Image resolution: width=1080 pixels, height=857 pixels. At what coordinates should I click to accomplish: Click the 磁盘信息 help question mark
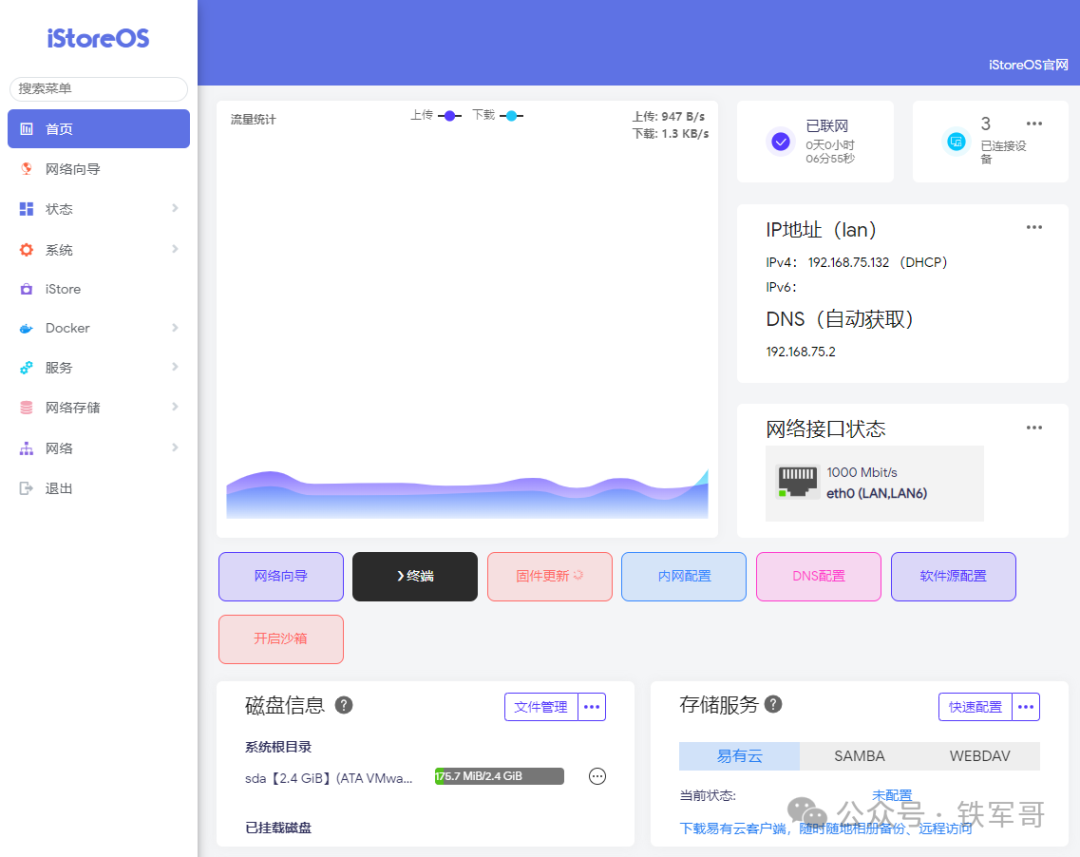(x=344, y=705)
